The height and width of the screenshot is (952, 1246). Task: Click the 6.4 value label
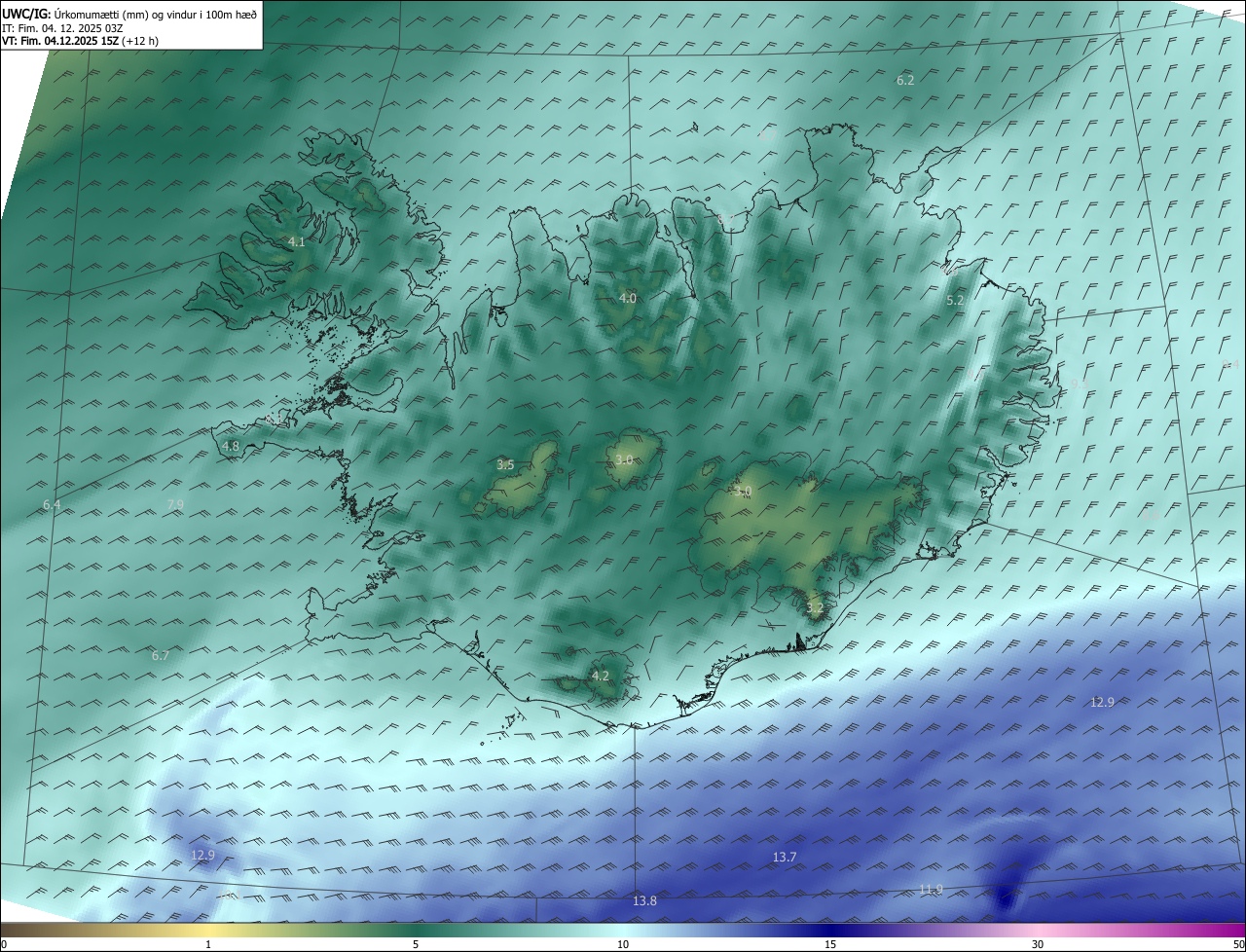coord(52,504)
